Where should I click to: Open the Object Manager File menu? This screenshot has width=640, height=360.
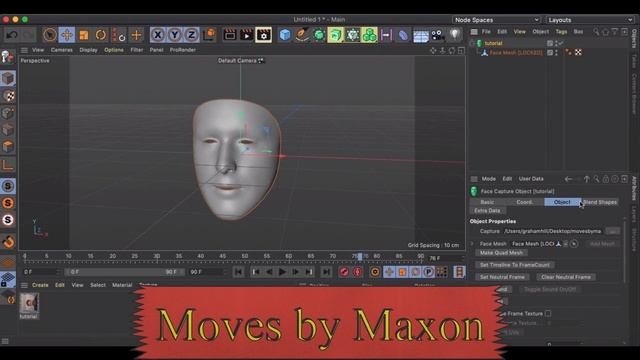486,31
